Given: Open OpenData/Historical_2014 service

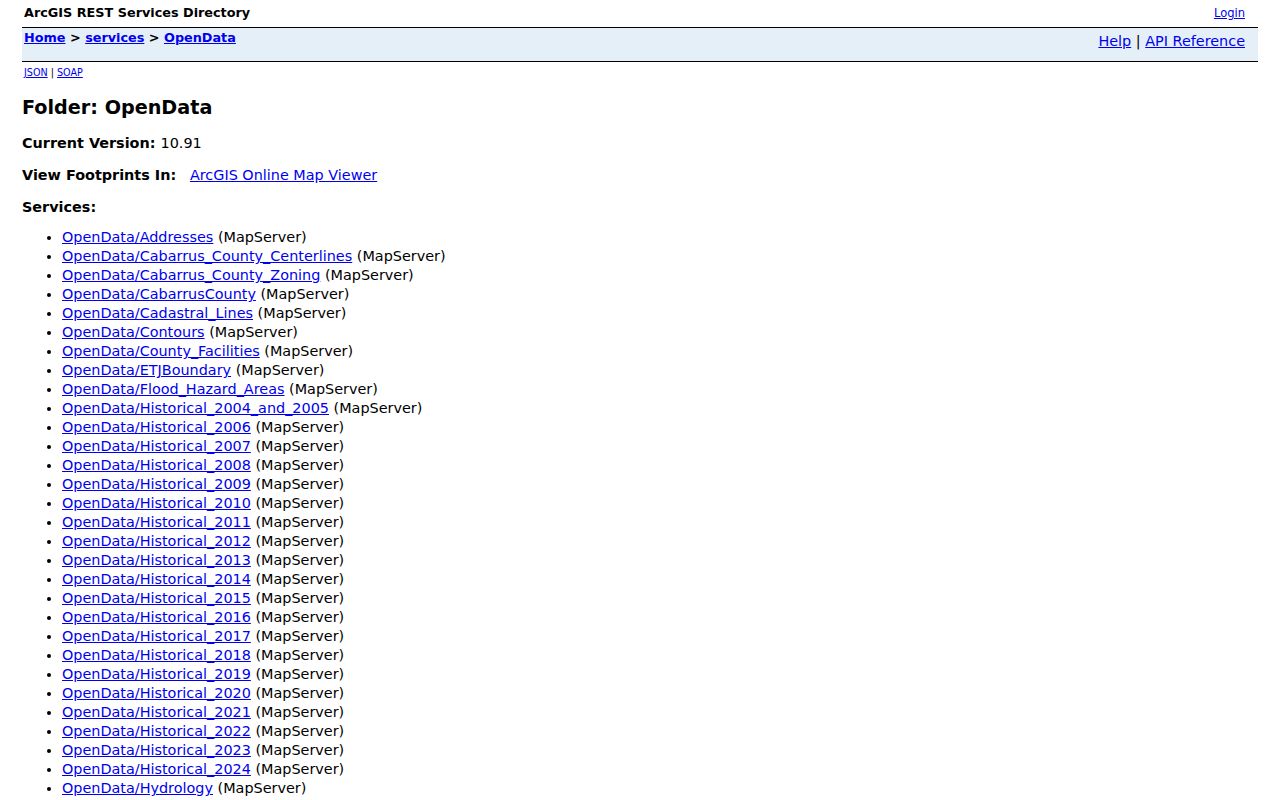Looking at the screenshot, I should 156,579.
